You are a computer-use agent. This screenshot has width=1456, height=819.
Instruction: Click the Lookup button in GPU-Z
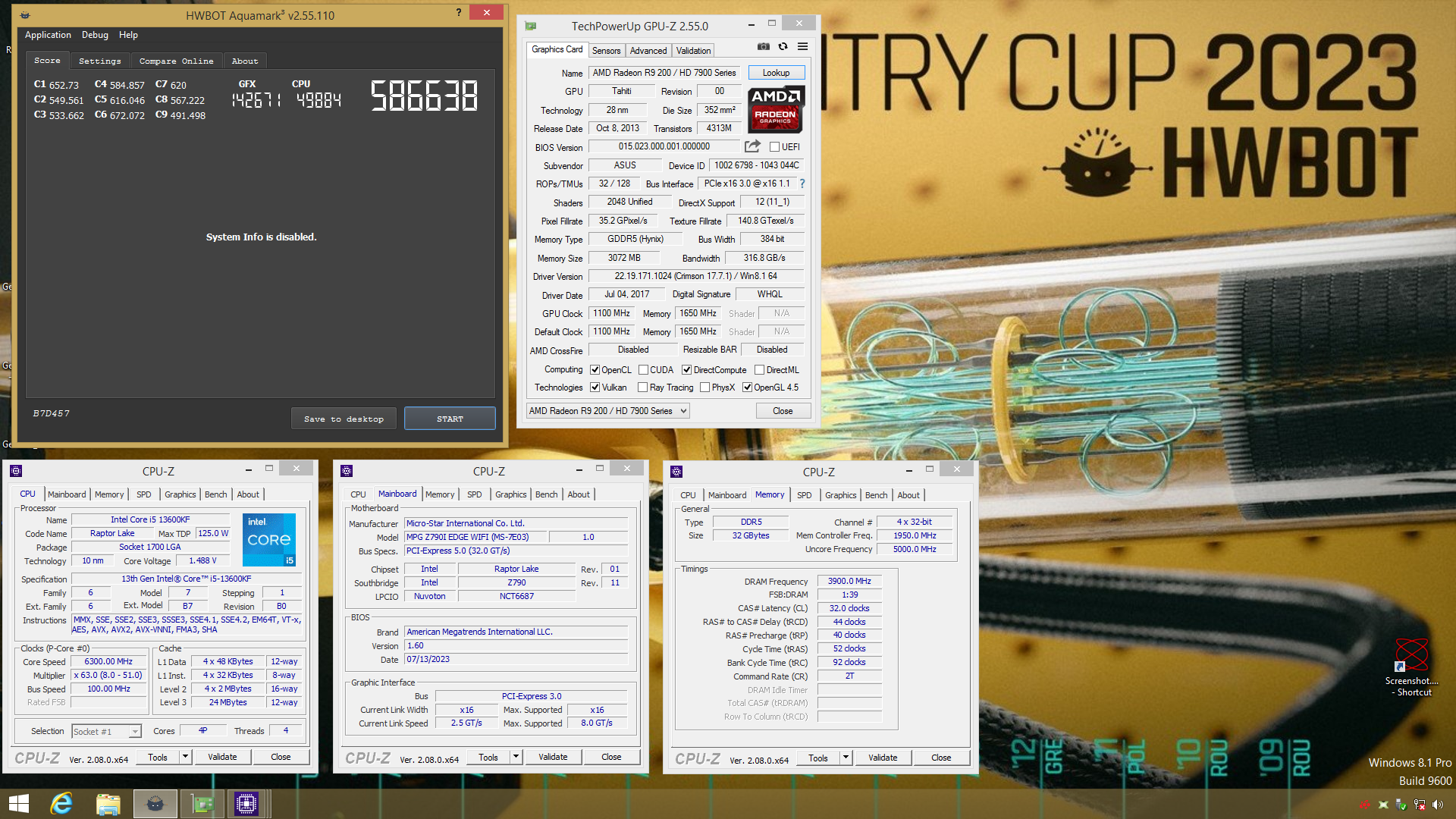[x=776, y=73]
